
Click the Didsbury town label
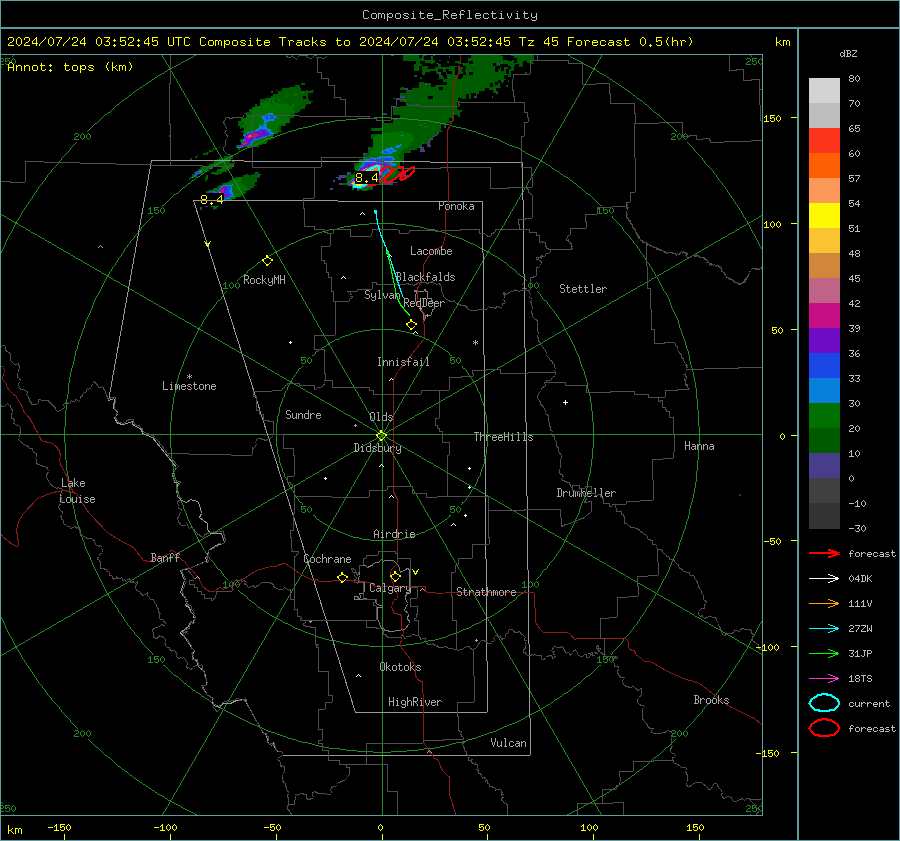point(377,448)
